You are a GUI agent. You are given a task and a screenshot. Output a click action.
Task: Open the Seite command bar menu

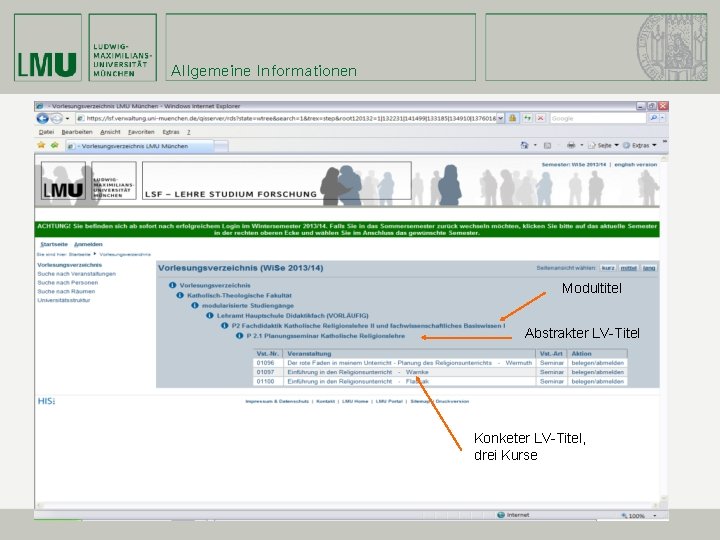tap(603, 145)
